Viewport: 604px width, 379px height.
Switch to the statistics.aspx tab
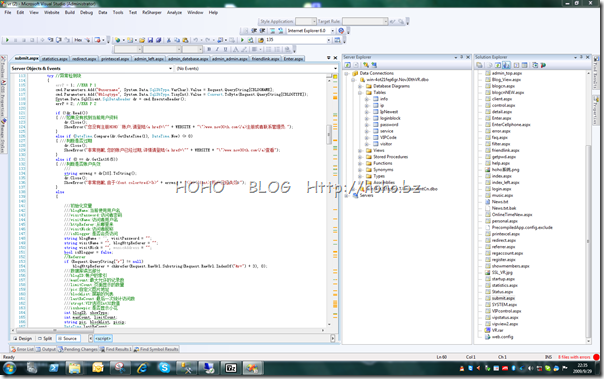55,59
